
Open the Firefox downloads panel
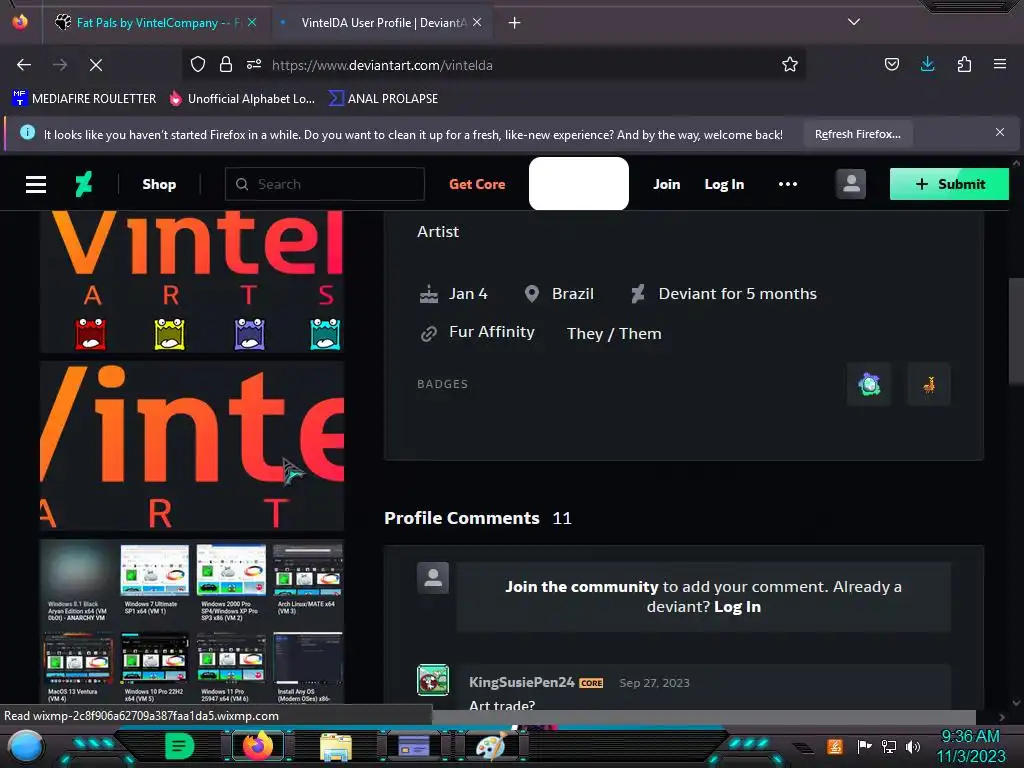click(927, 64)
